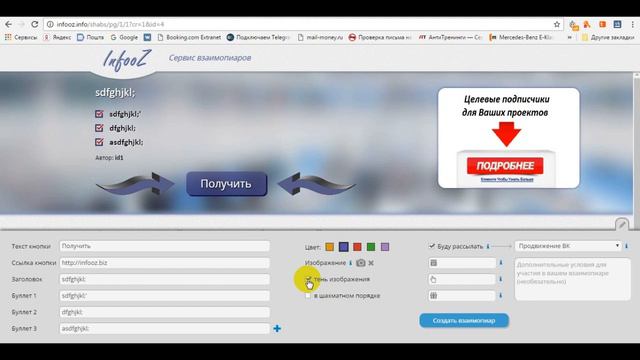
Task: Choose the blue color swatch
Action: point(344,247)
